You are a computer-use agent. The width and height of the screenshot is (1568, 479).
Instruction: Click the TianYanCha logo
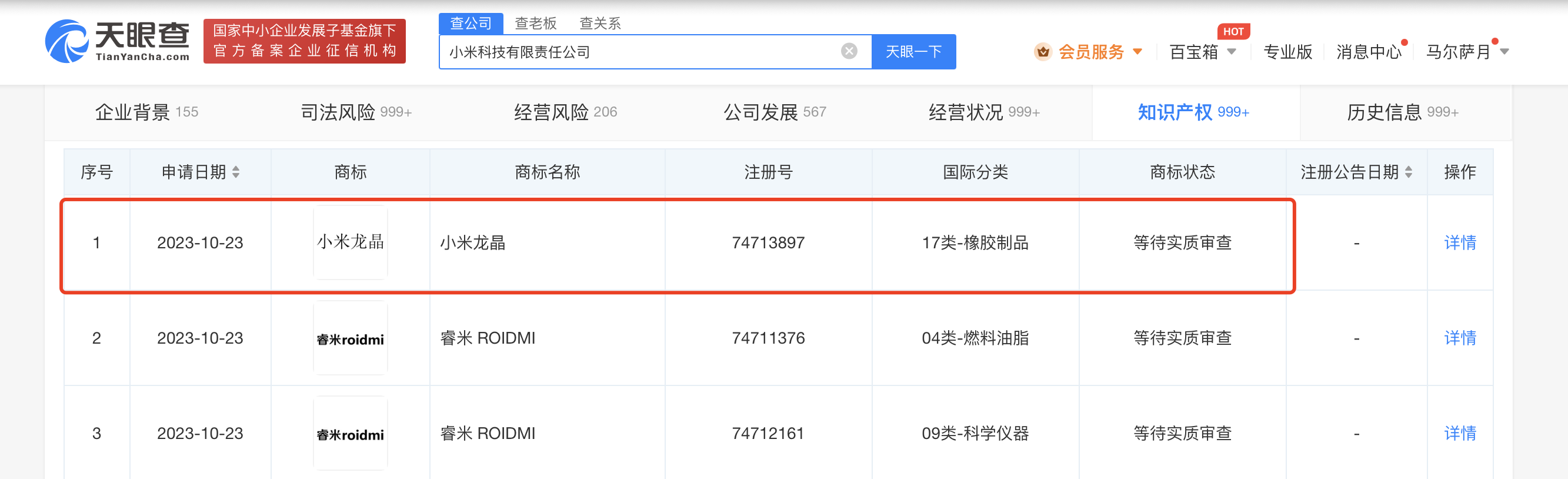(118, 41)
